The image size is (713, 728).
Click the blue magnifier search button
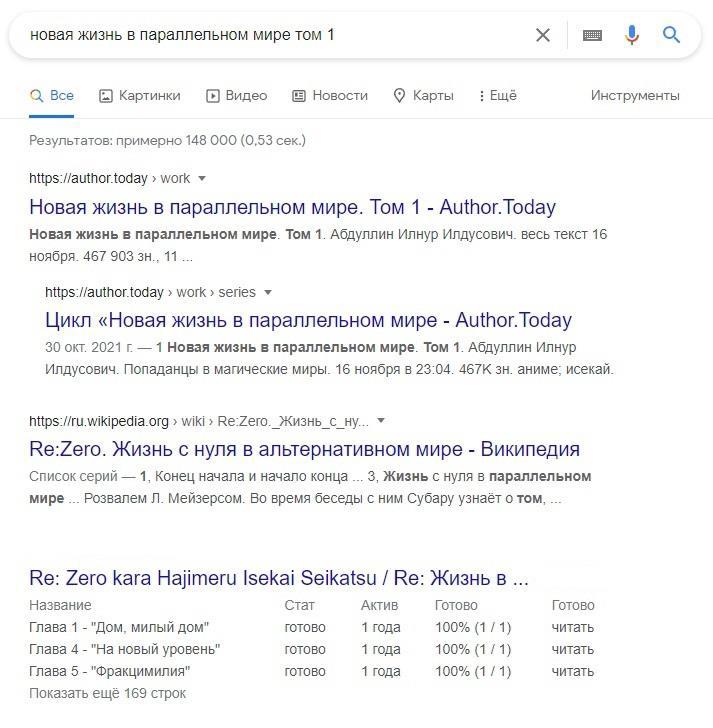coord(671,35)
